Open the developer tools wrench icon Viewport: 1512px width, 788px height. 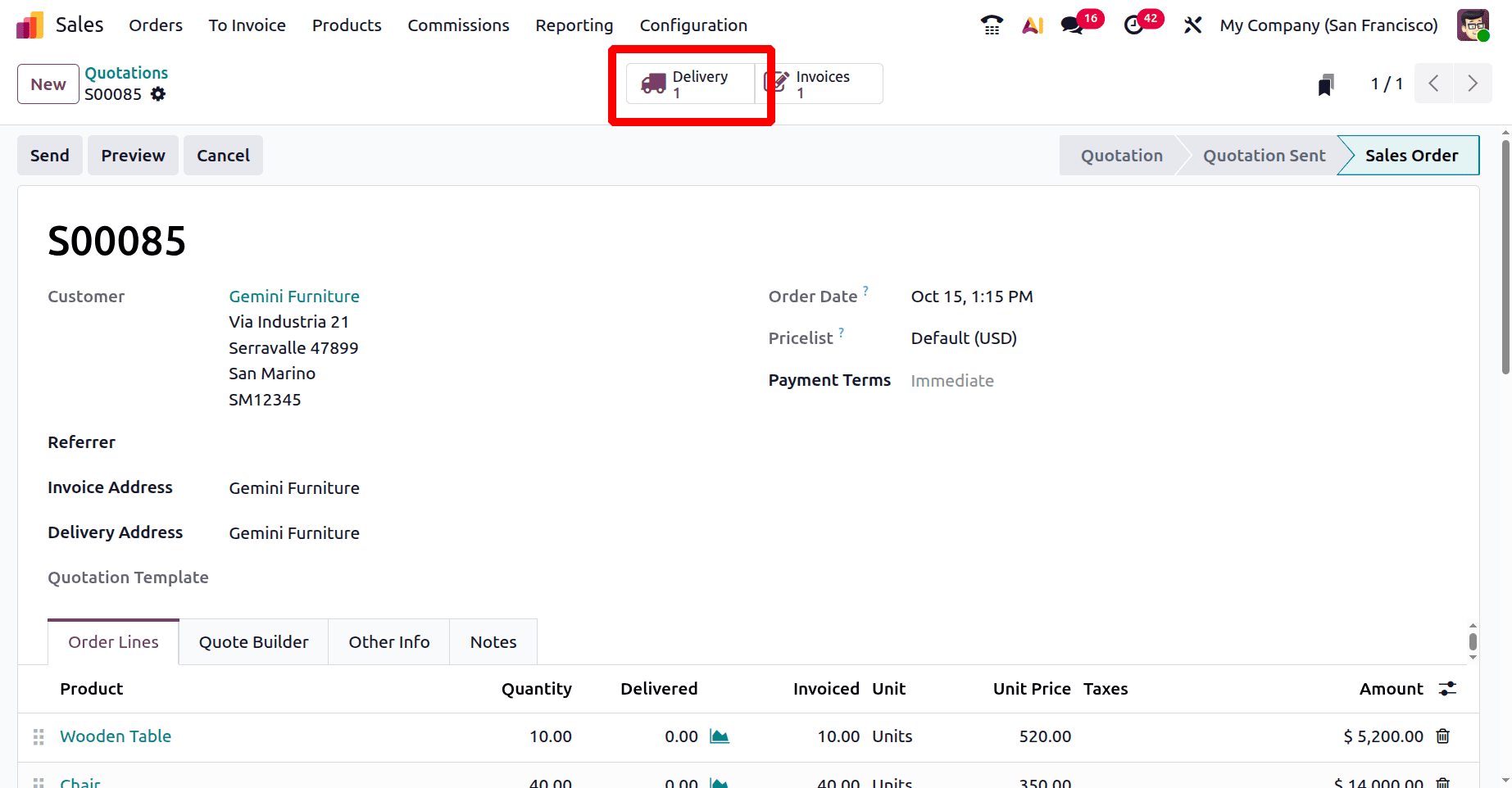point(1192,25)
